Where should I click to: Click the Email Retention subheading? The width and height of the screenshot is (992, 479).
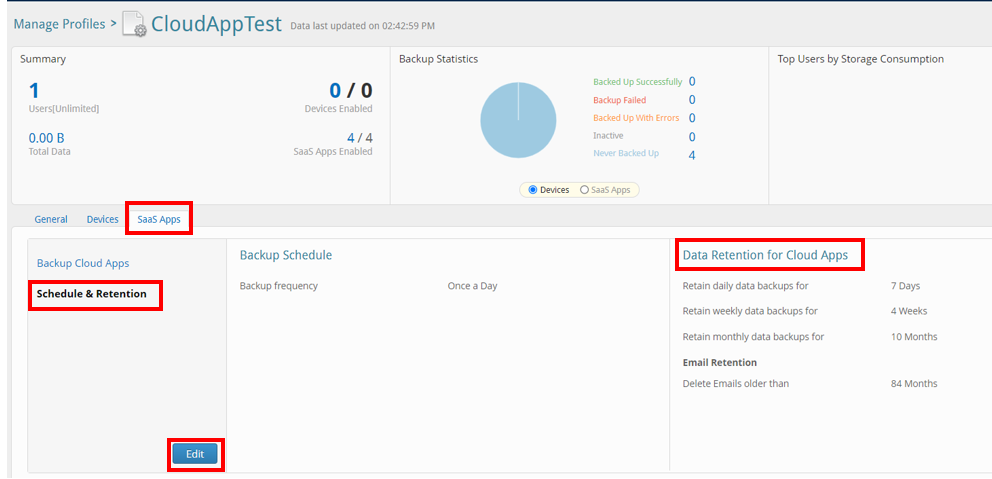click(720, 363)
